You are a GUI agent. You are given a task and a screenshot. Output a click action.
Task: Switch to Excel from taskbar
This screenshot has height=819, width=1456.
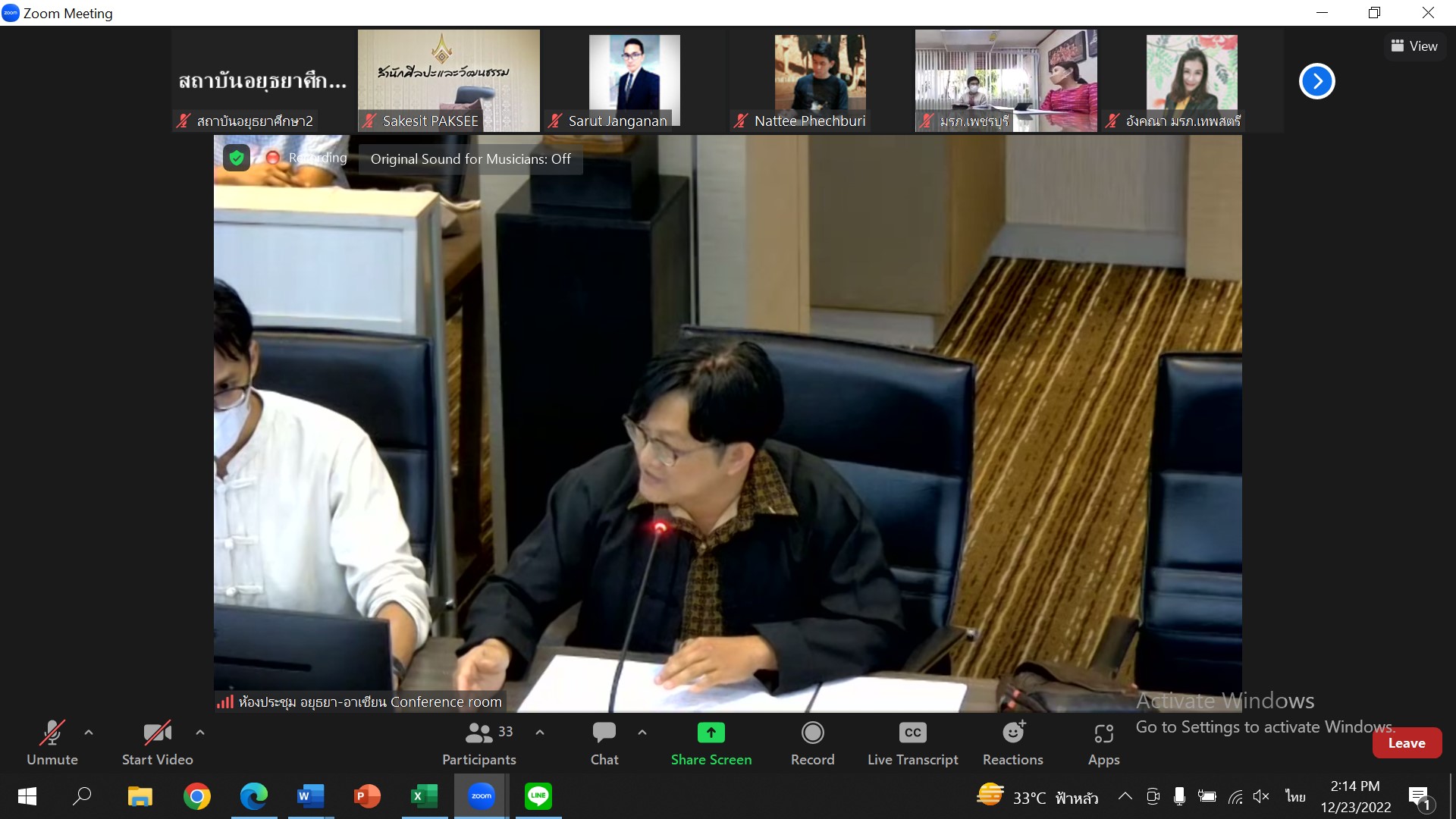point(425,796)
